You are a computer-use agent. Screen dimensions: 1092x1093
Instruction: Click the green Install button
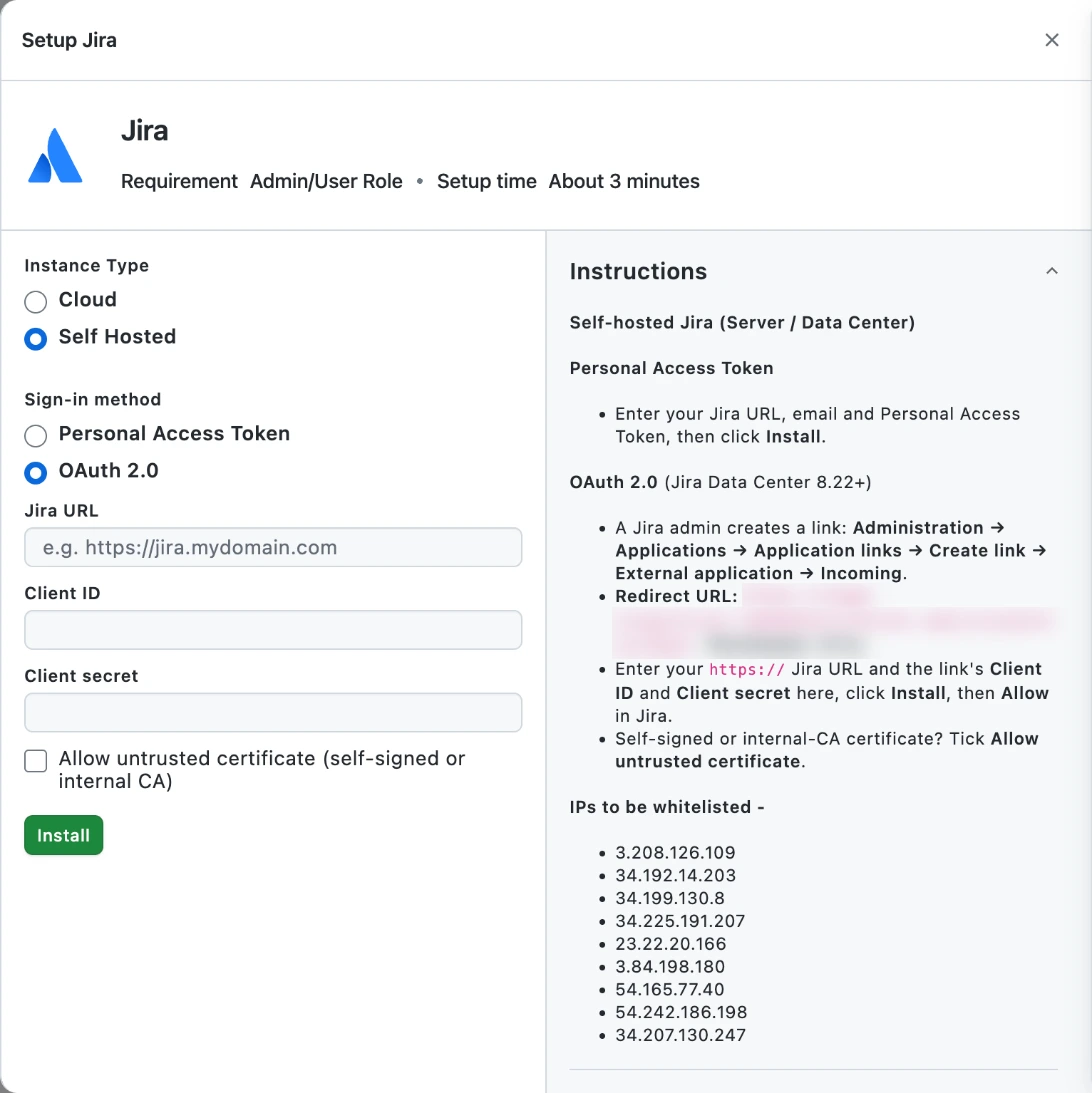[x=63, y=835]
